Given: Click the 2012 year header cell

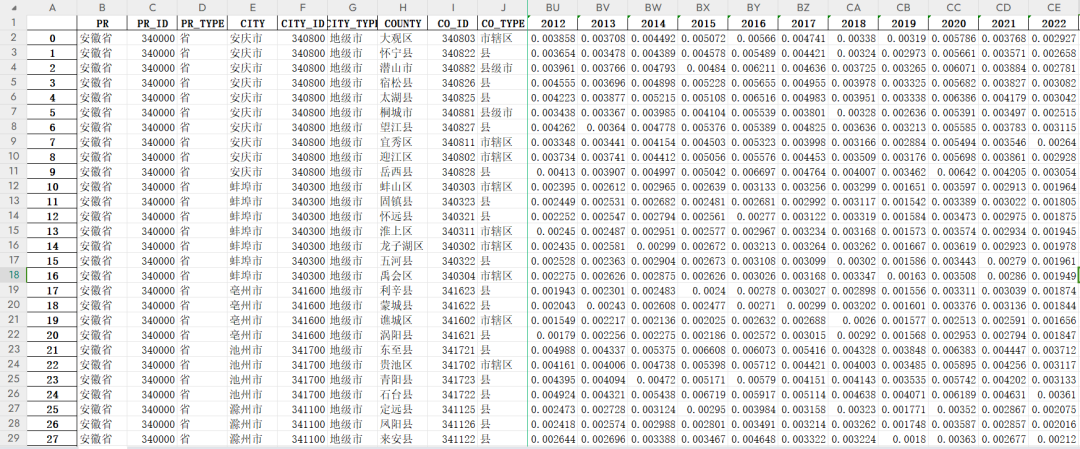Looking at the screenshot, I should (x=552, y=23).
